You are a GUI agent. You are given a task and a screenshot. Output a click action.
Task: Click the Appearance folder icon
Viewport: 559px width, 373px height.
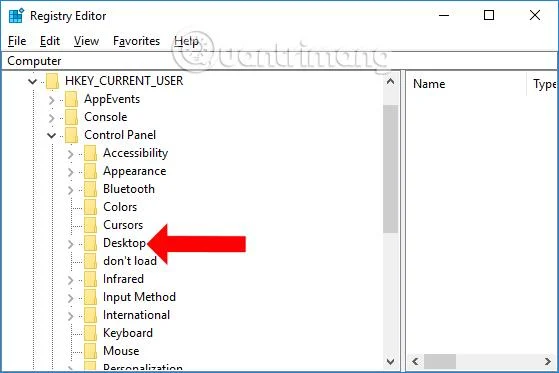point(90,171)
